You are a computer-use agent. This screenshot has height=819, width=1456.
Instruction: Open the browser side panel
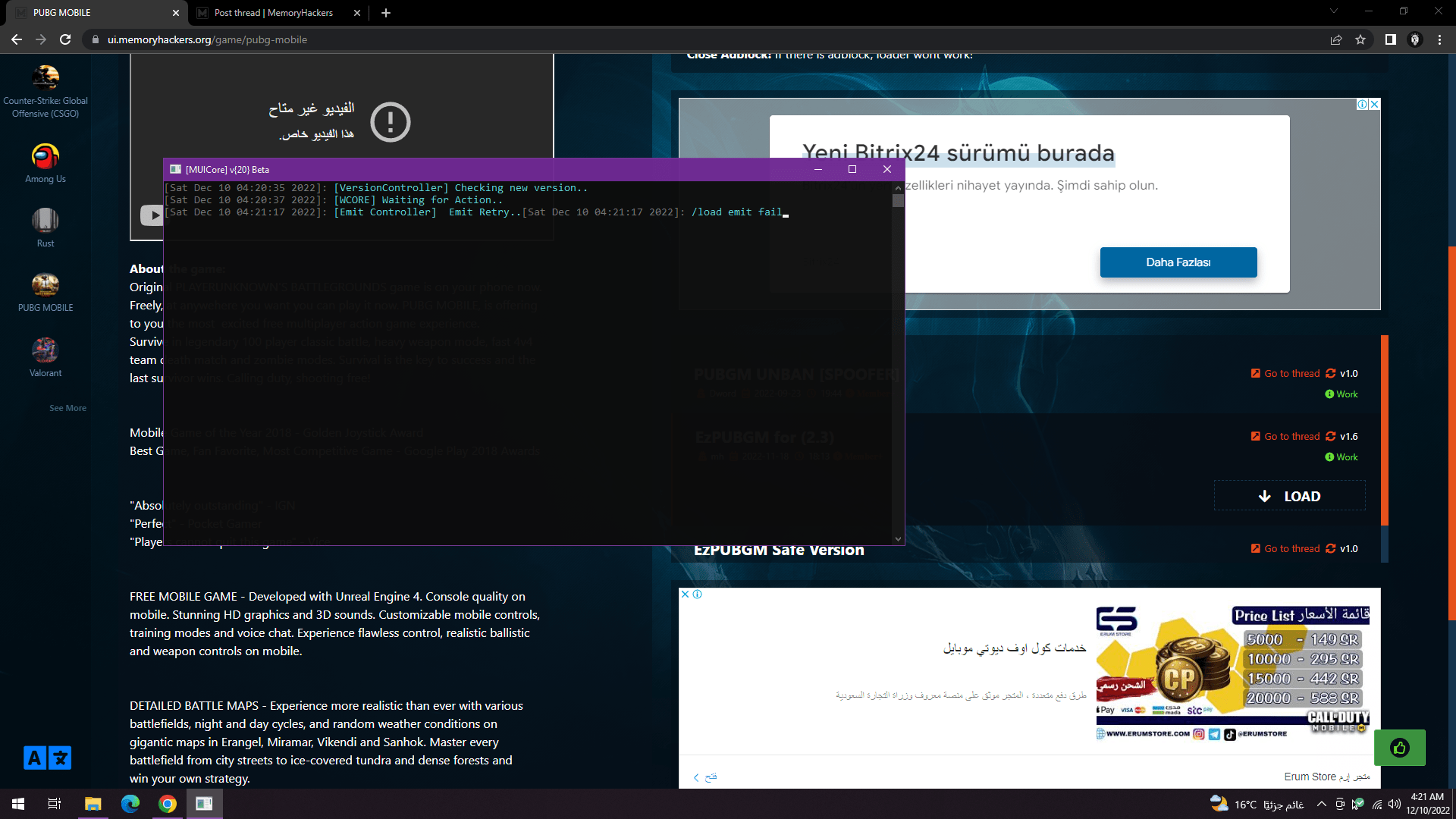(x=1391, y=39)
